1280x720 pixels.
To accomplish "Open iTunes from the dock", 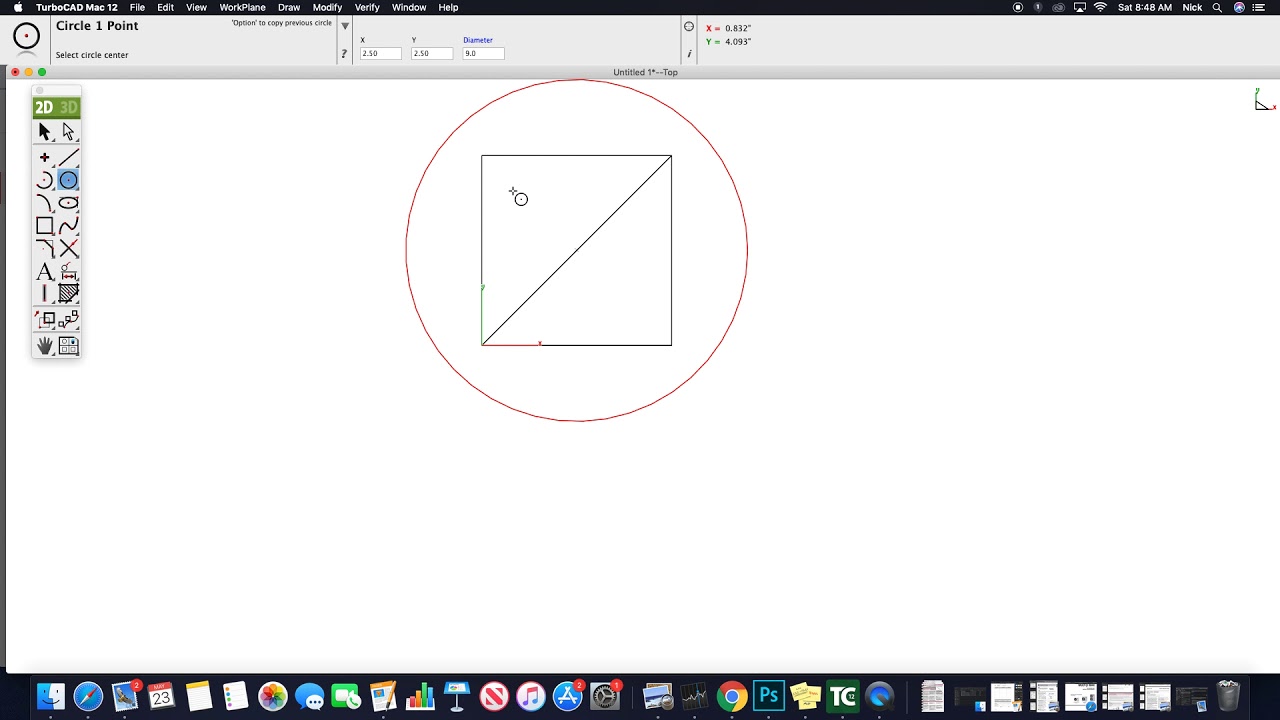I will pyautogui.click(x=531, y=696).
